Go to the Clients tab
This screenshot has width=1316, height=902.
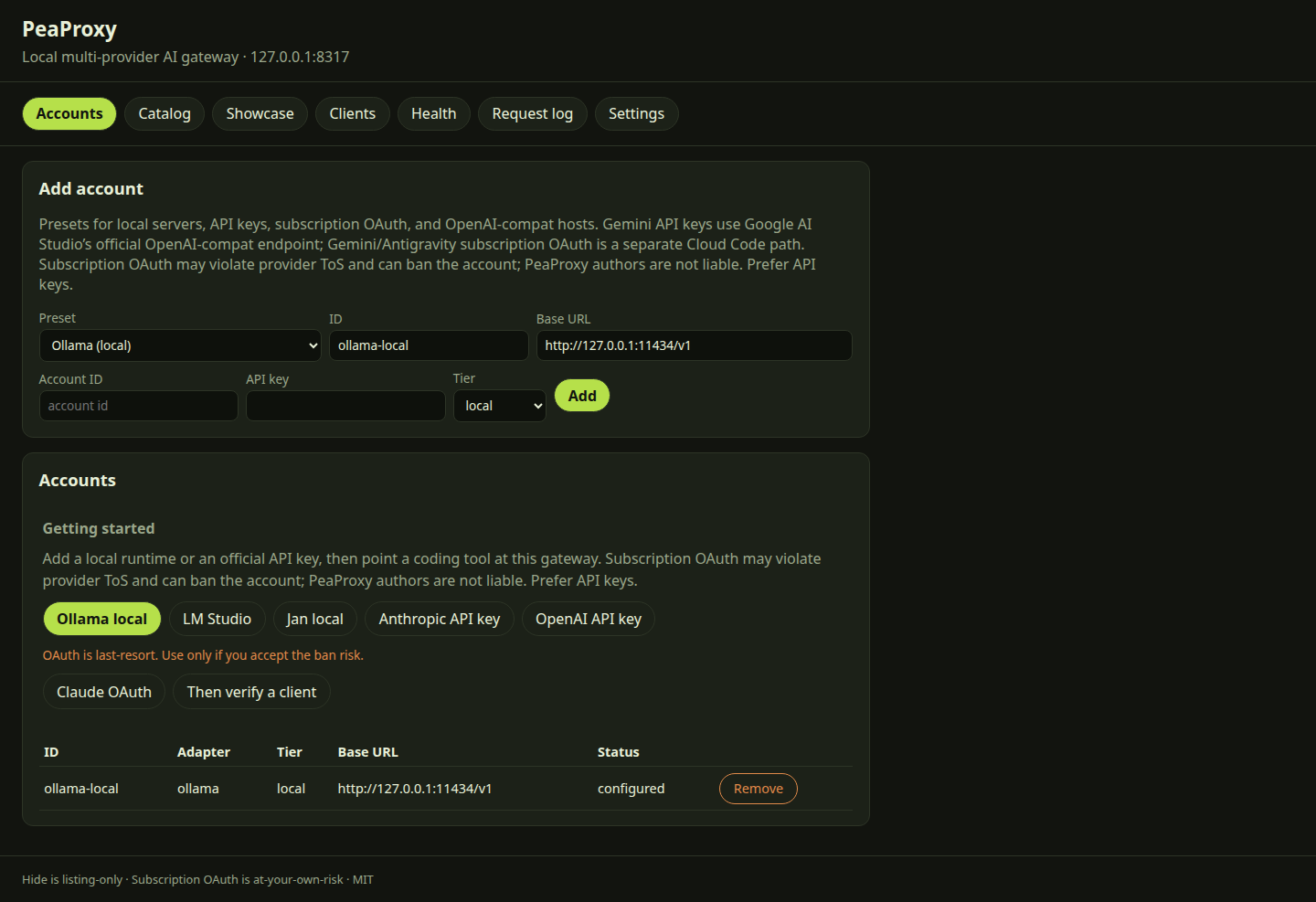(x=352, y=113)
